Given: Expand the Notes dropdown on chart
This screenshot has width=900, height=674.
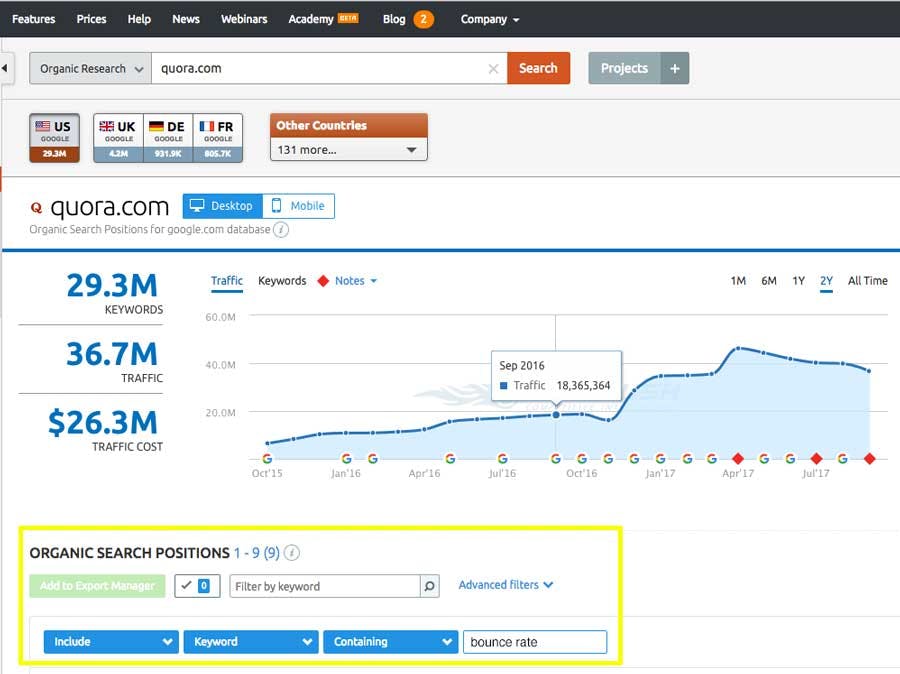Looking at the screenshot, I should (x=356, y=281).
